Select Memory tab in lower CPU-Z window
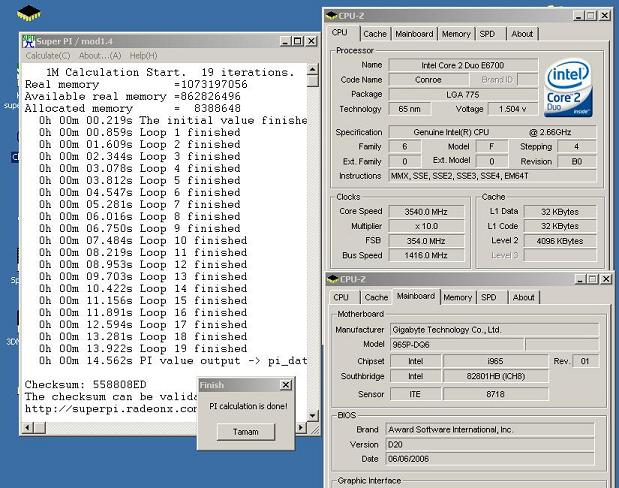 click(x=458, y=297)
